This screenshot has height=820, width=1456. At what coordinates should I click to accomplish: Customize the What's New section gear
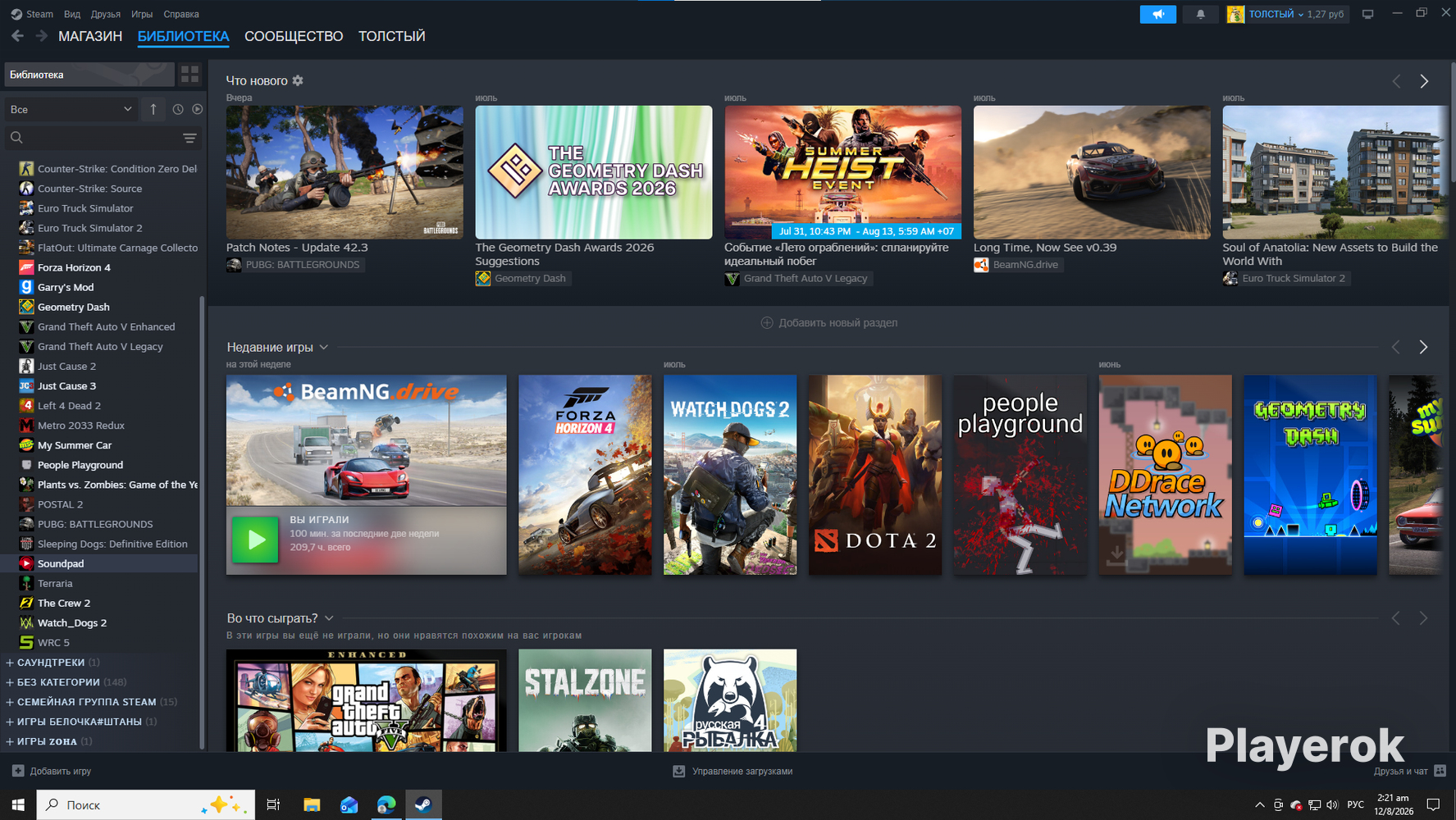pos(298,80)
